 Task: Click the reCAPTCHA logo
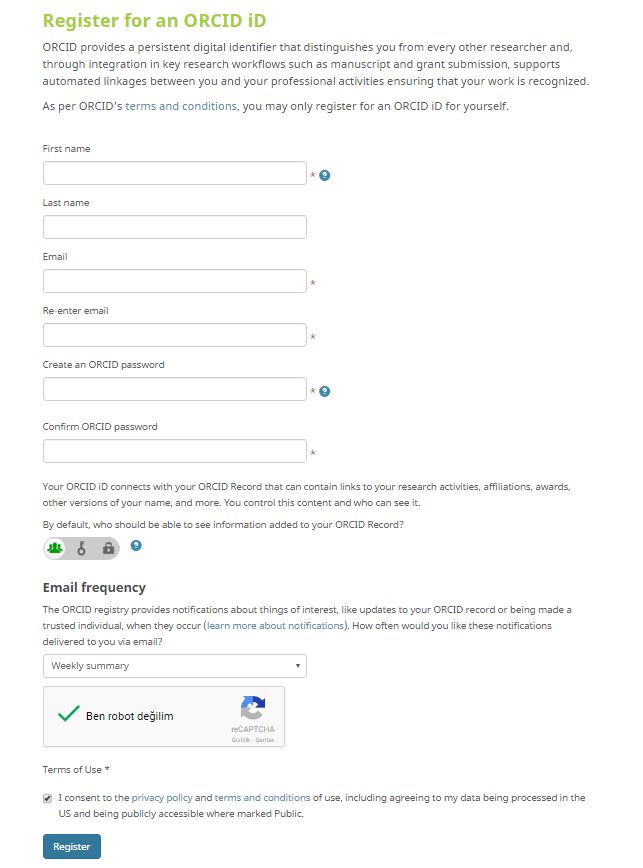click(x=252, y=709)
